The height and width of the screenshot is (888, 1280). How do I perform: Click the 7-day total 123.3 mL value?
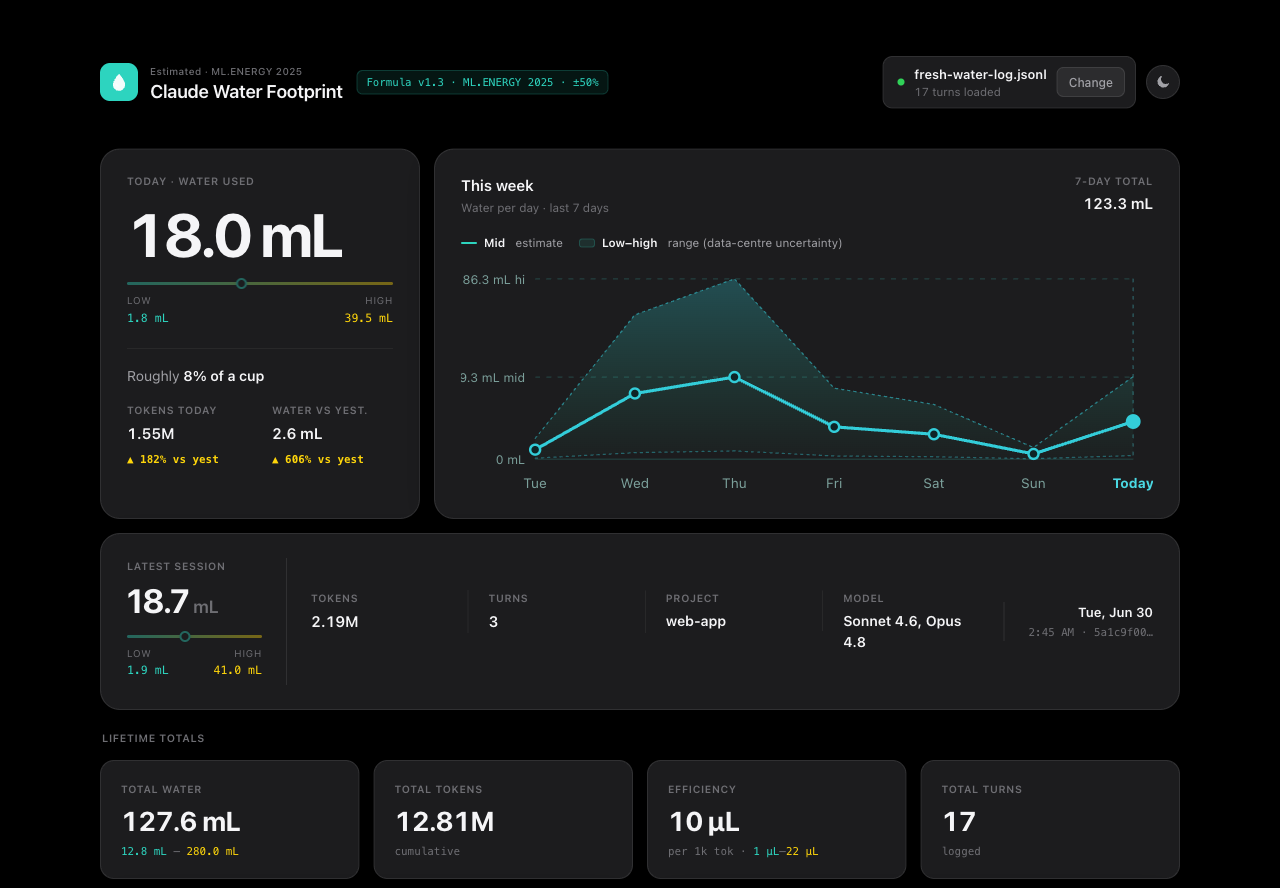point(1118,204)
